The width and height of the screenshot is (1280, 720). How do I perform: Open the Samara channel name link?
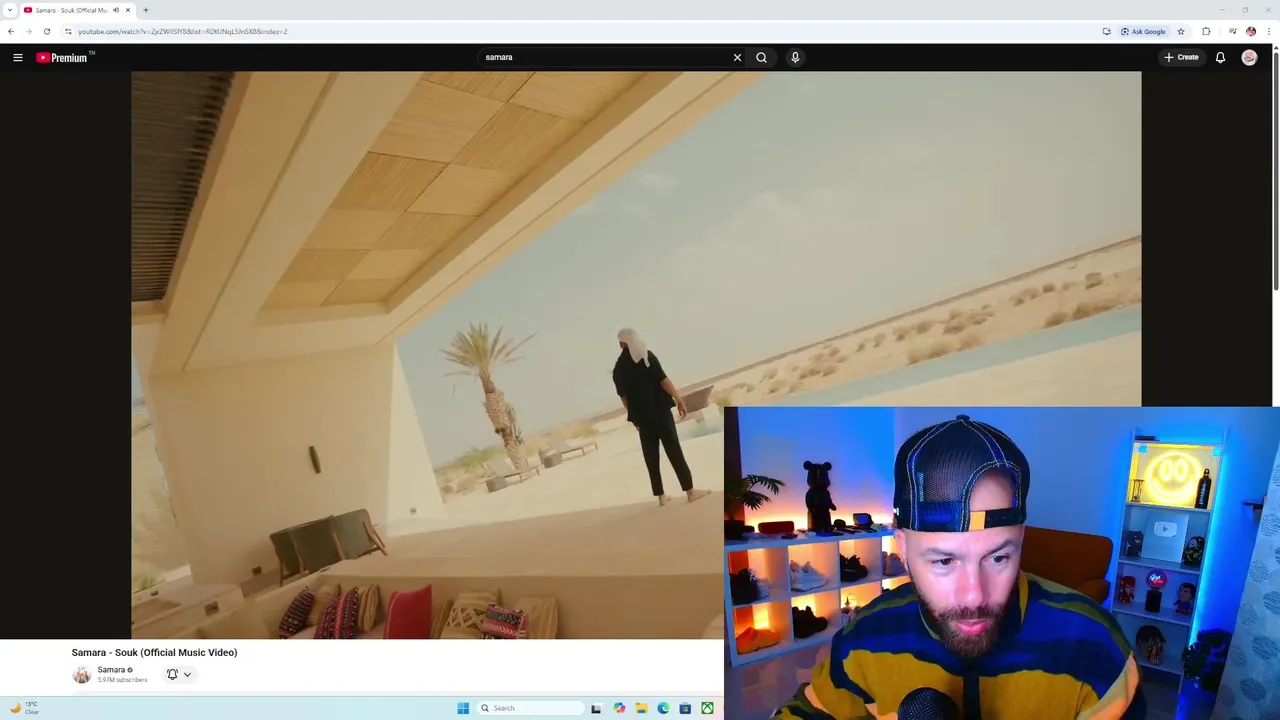point(111,670)
